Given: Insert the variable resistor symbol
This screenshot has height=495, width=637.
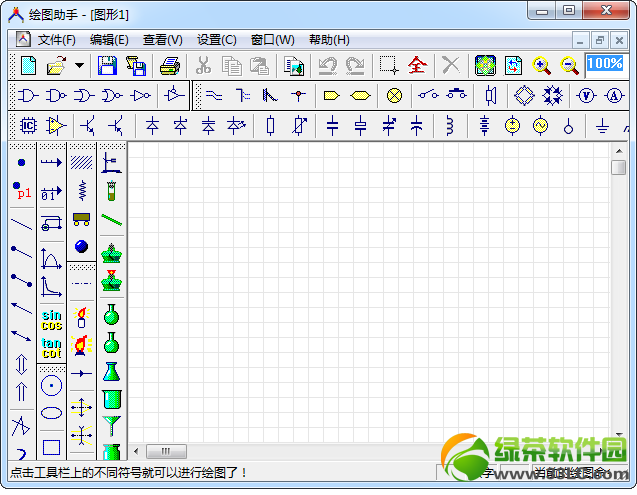Looking at the screenshot, I should [x=299, y=126].
